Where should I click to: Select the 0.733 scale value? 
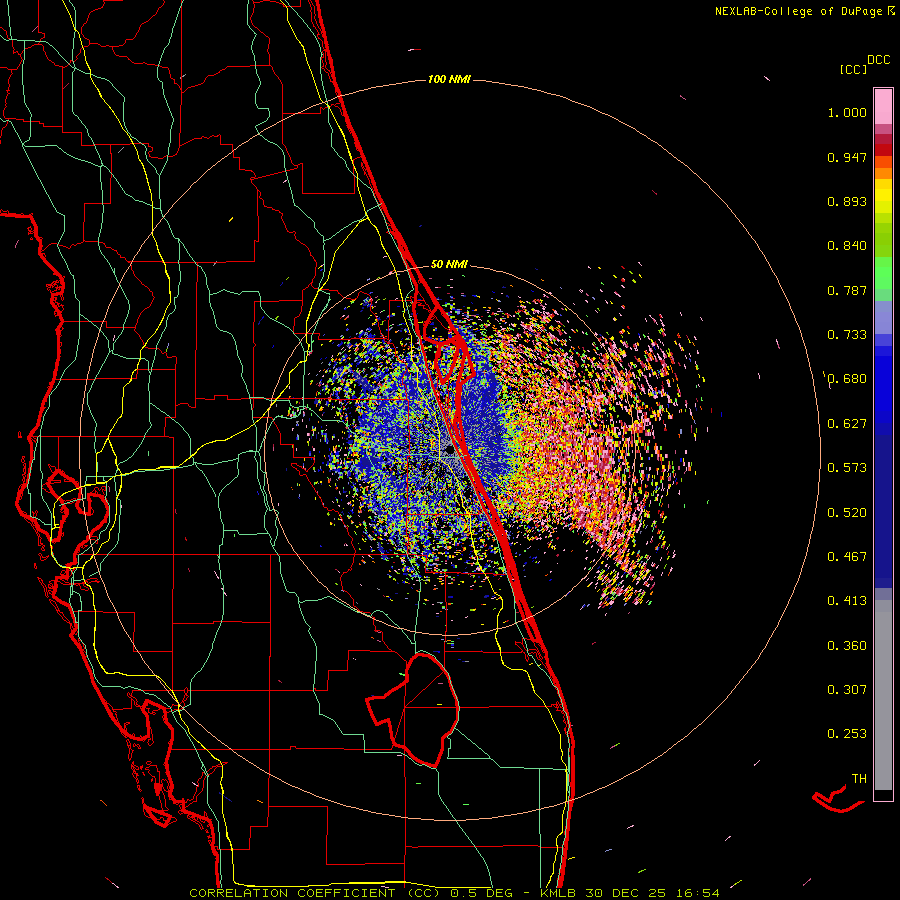(847, 335)
